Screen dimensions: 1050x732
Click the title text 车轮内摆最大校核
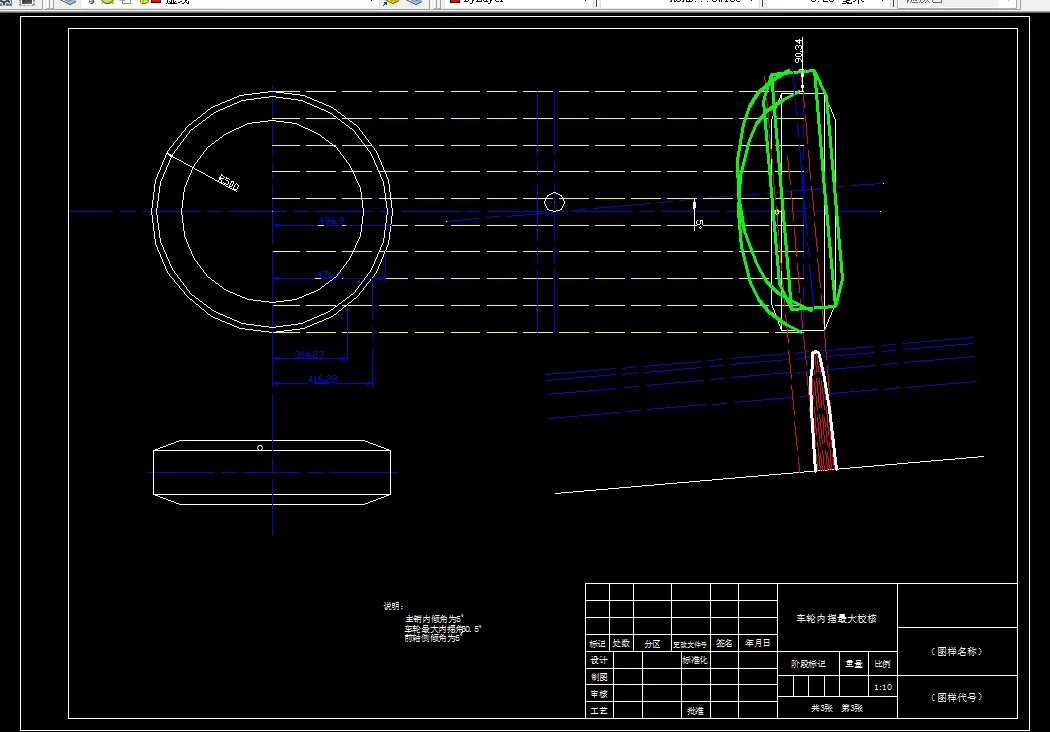coord(836,619)
